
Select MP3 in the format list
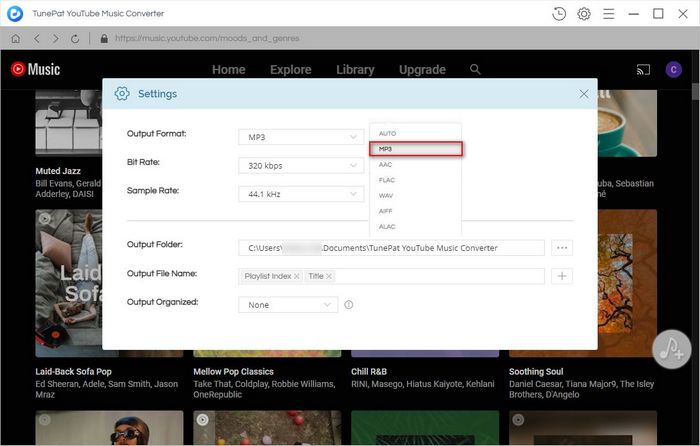(416, 149)
